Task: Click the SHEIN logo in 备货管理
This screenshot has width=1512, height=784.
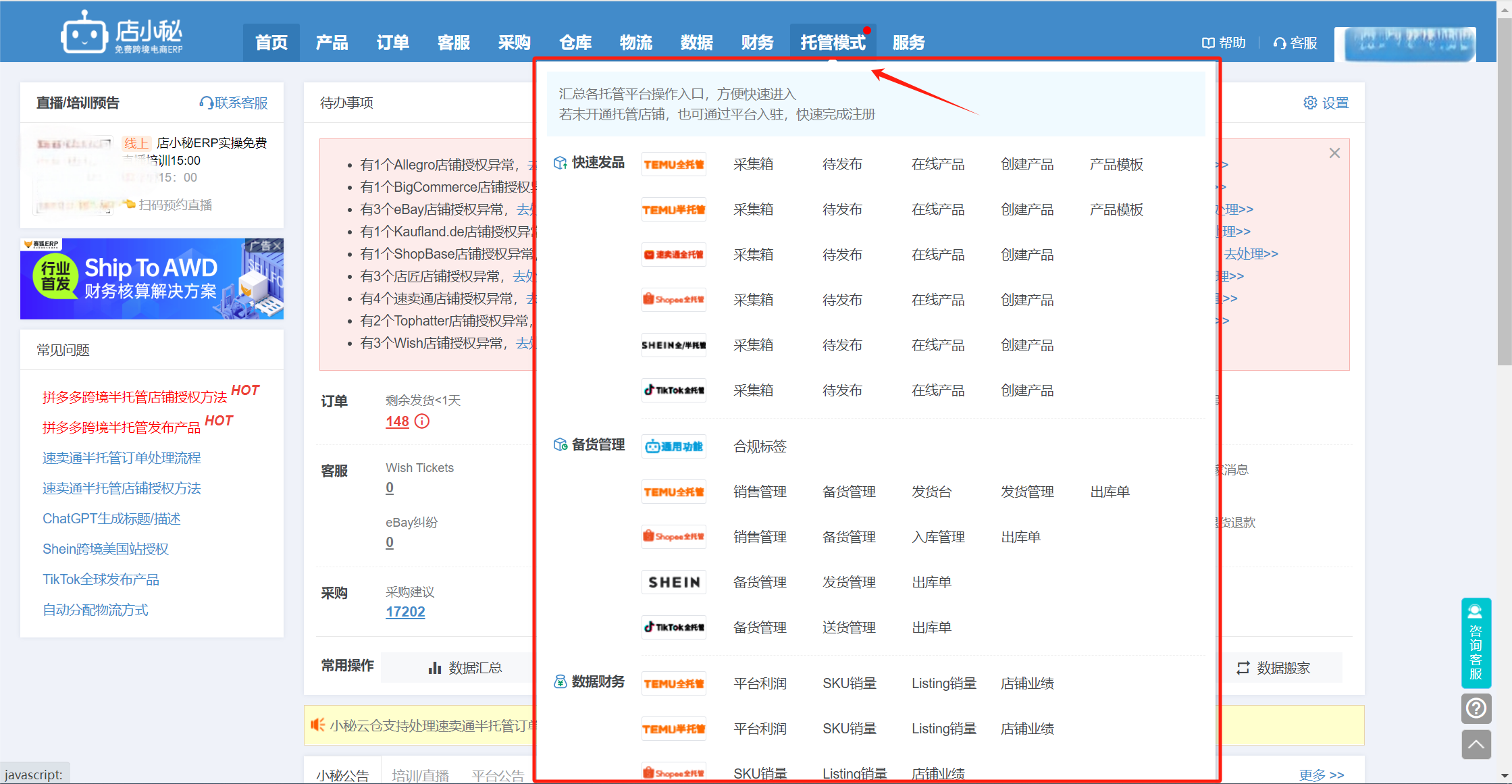Action: 674,582
